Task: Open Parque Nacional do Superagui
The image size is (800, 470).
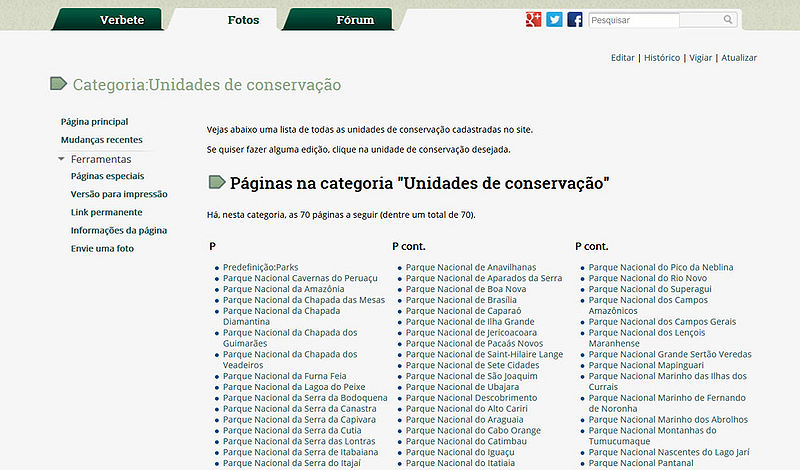Action: tap(650, 289)
